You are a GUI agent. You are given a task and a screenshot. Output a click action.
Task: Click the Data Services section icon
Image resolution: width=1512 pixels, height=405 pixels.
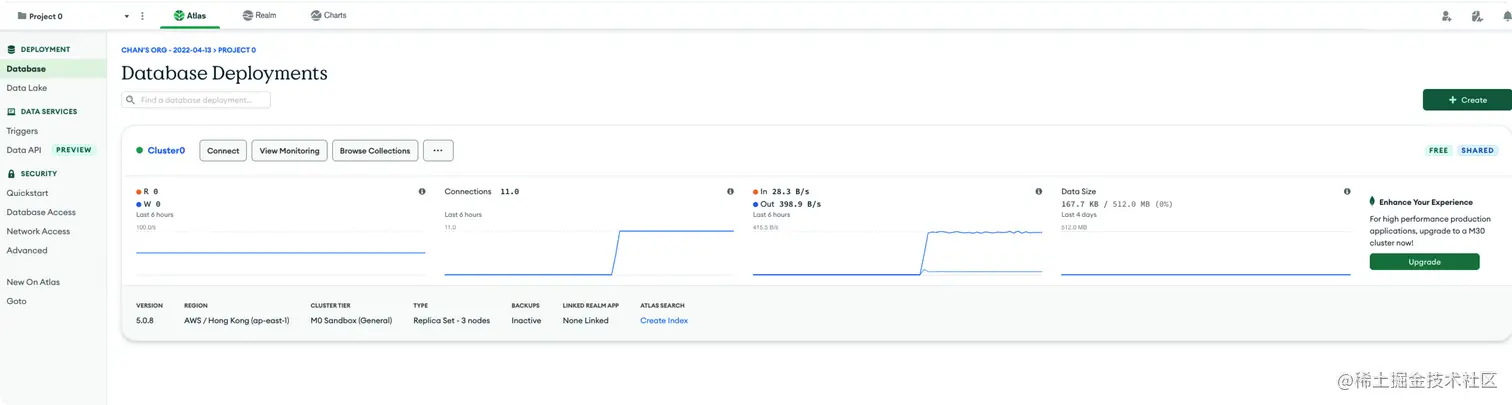tap(11, 112)
